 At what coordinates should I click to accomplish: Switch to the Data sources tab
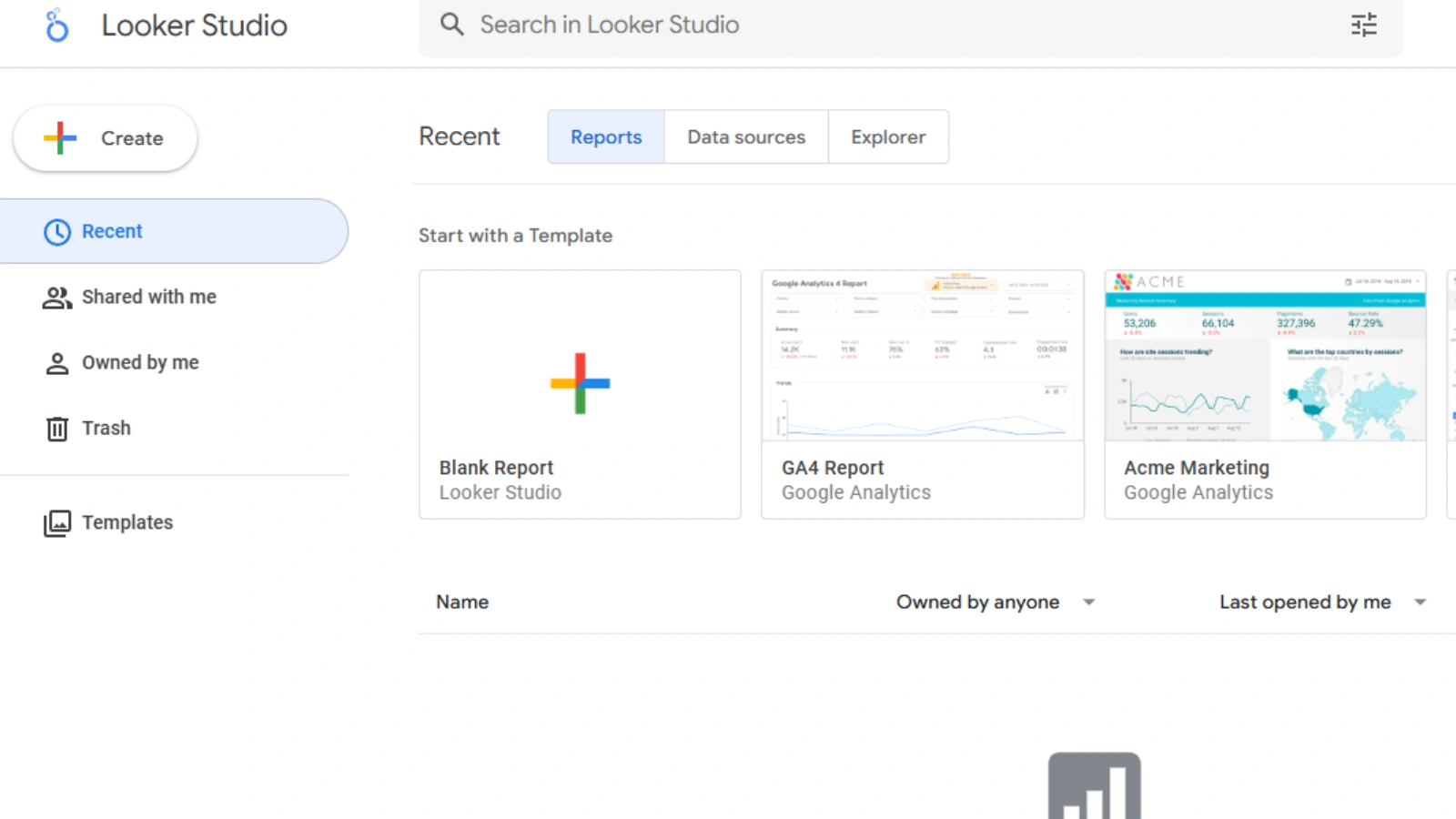746,137
